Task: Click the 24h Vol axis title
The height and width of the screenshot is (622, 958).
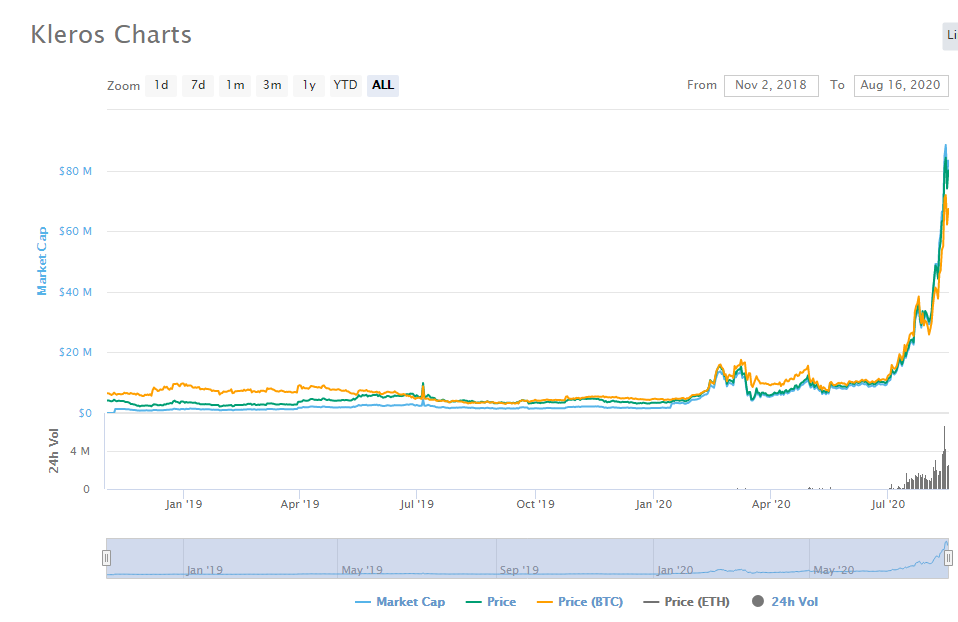Action: pos(54,451)
